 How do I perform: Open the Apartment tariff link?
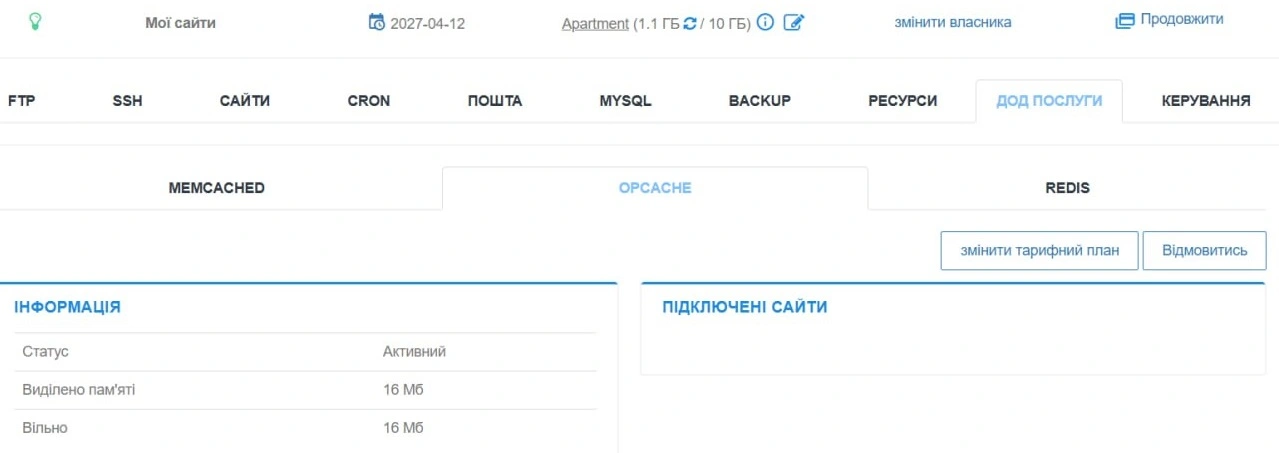596,23
